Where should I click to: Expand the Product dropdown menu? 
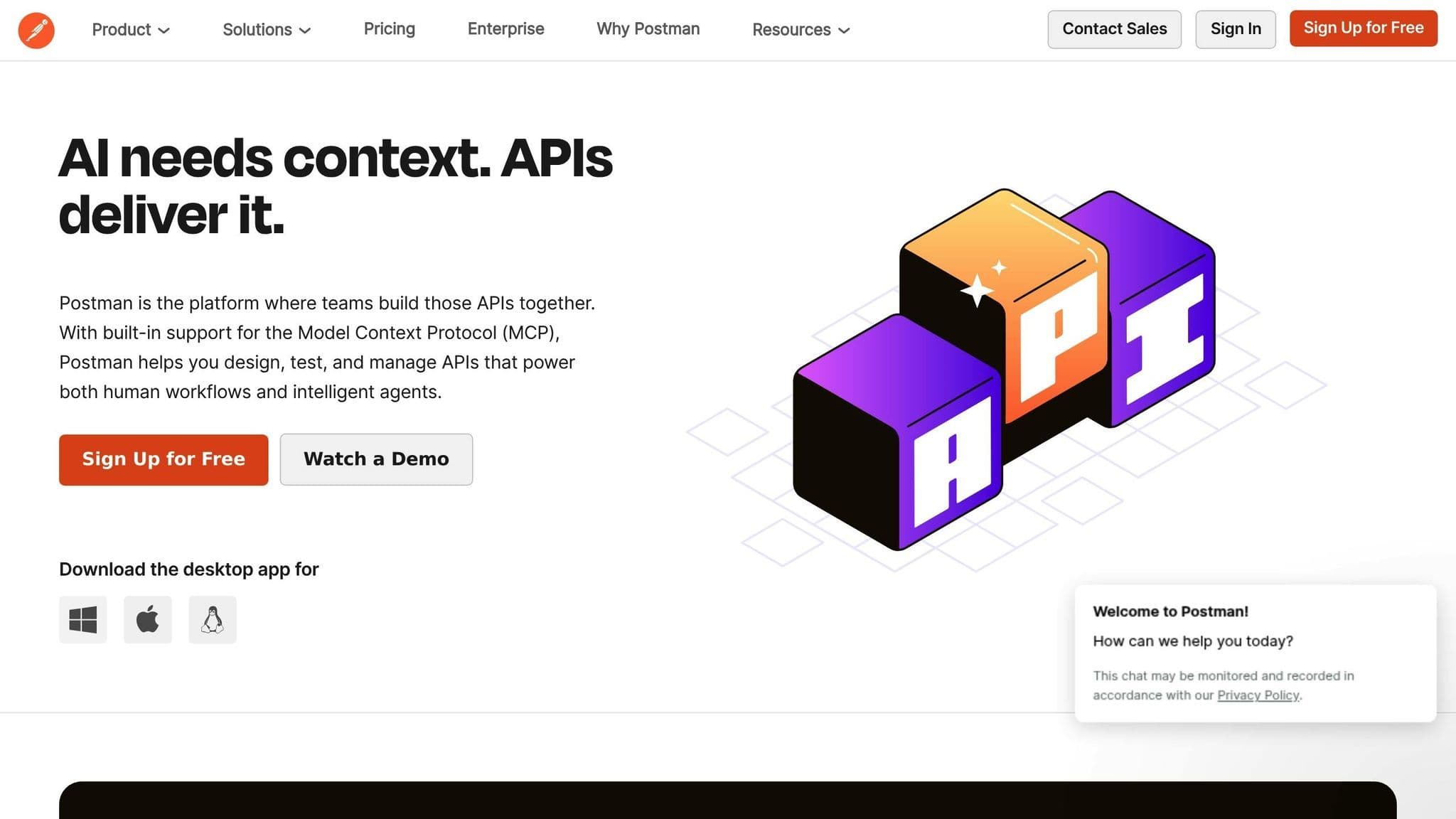tap(131, 30)
